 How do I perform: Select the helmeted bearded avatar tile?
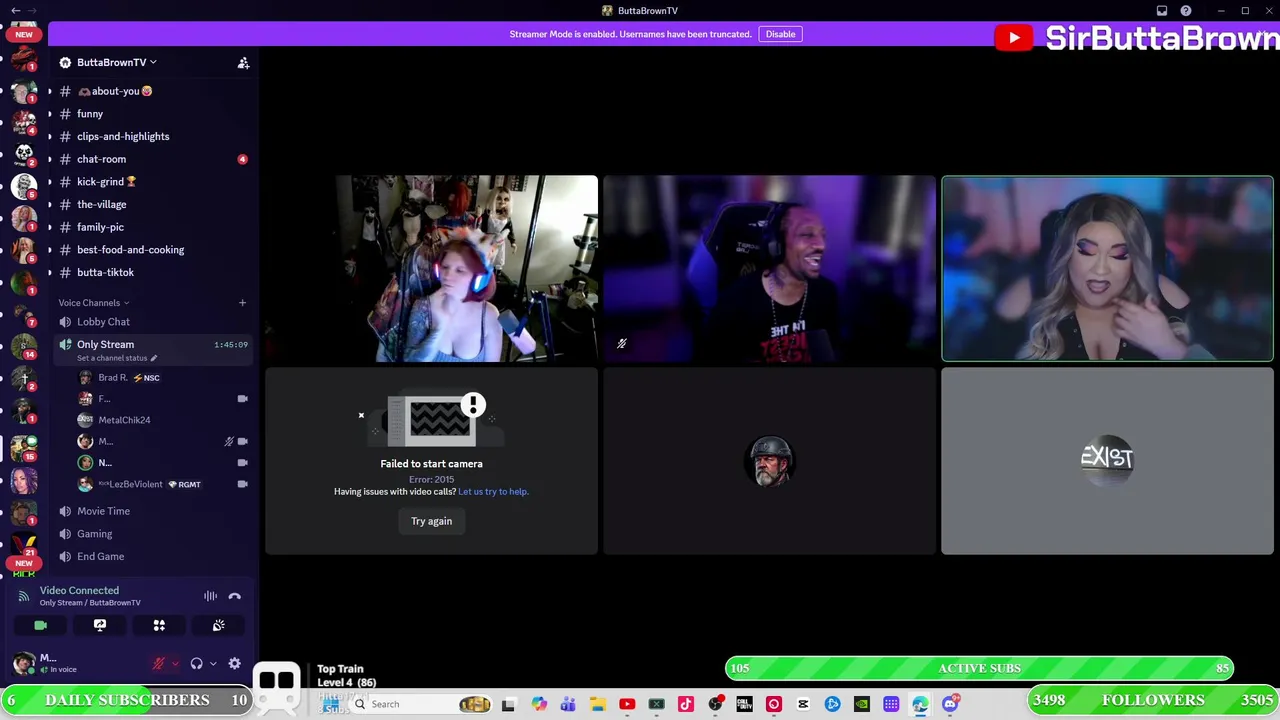[769, 461]
